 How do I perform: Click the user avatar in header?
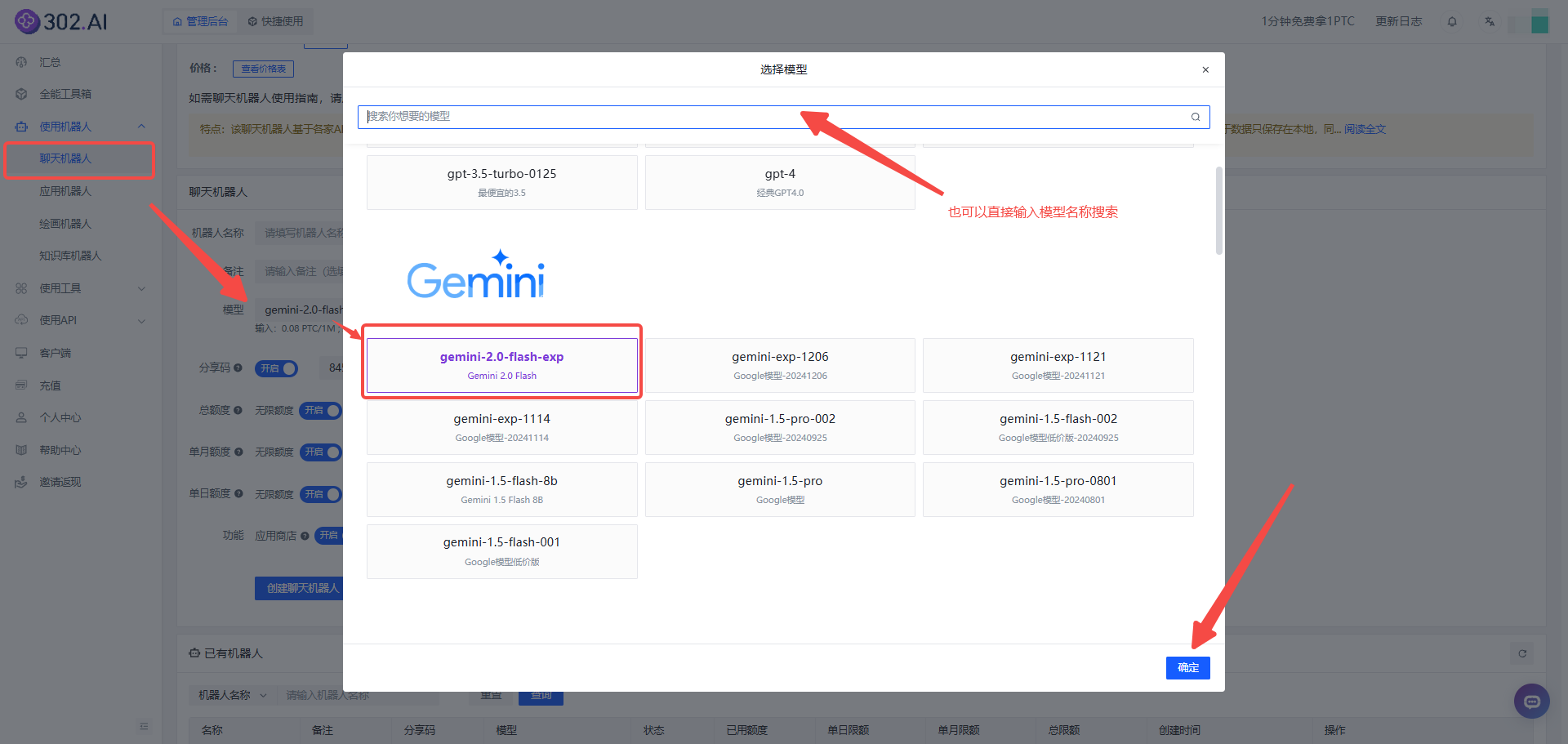(x=1539, y=21)
